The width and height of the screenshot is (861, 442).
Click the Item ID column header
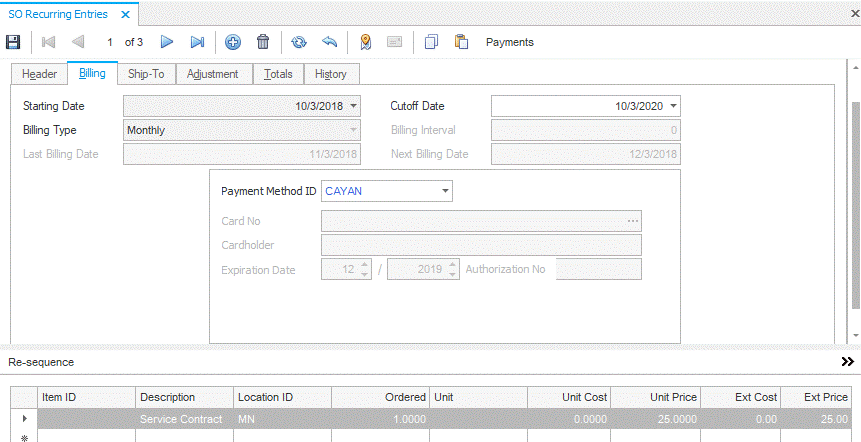point(86,397)
